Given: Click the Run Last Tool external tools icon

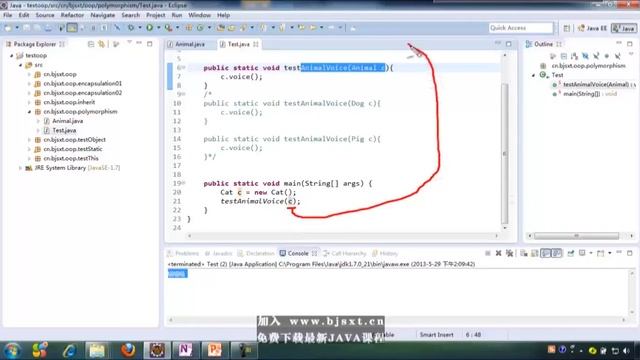Looking at the screenshot, I should 169,28.
